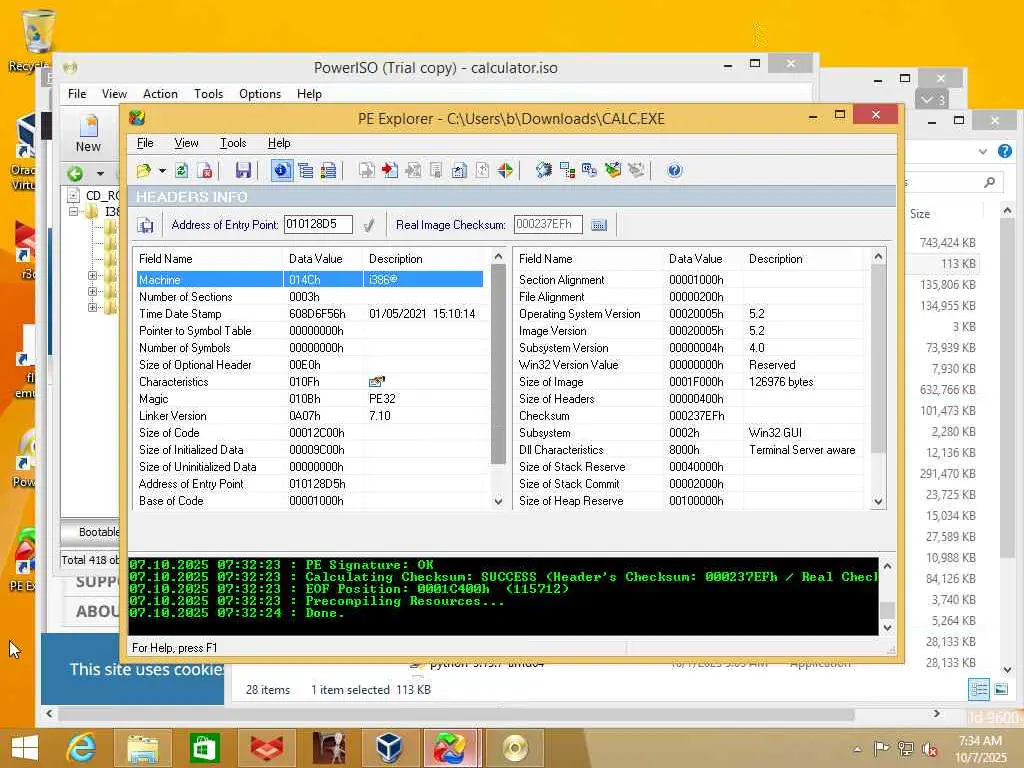Open Section Headers viewer icon
Image resolution: width=1024 pixels, height=768 pixels.
pyautogui.click(x=328, y=171)
